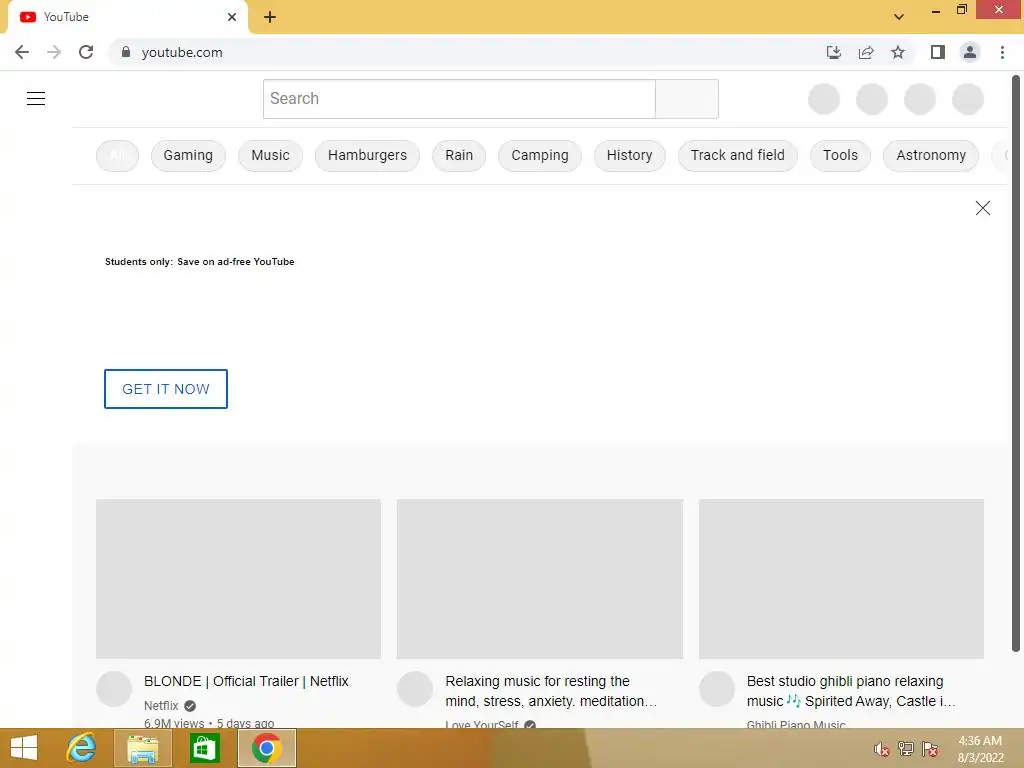Open the Action Center flag icon
Viewport: 1024px width, 768px height.
pyautogui.click(x=931, y=749)
